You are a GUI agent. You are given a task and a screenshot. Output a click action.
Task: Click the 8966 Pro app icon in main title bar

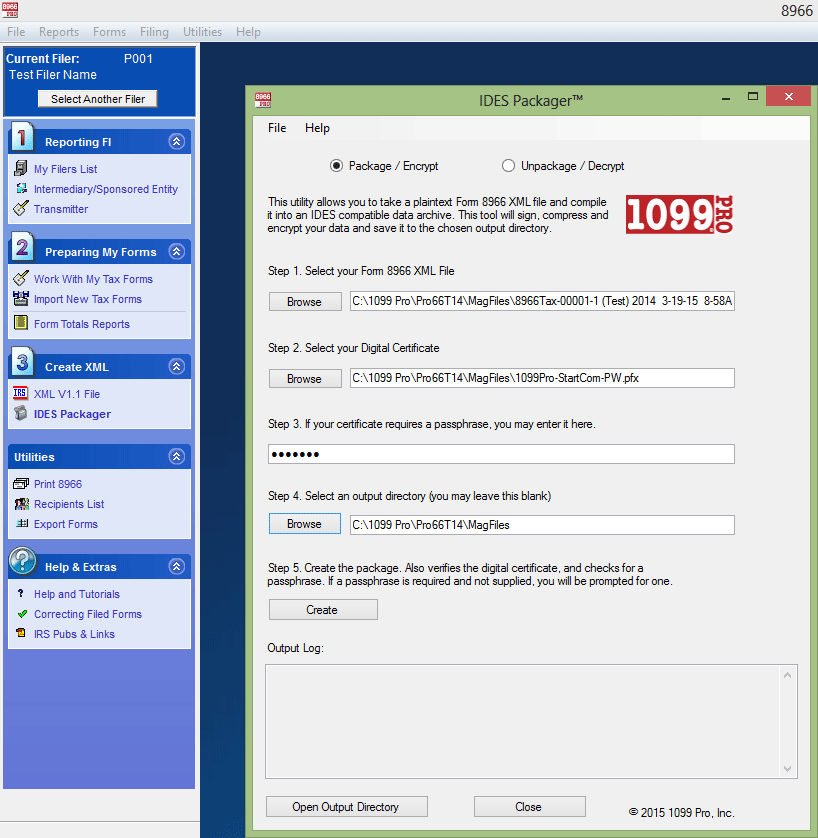[10, 10]
